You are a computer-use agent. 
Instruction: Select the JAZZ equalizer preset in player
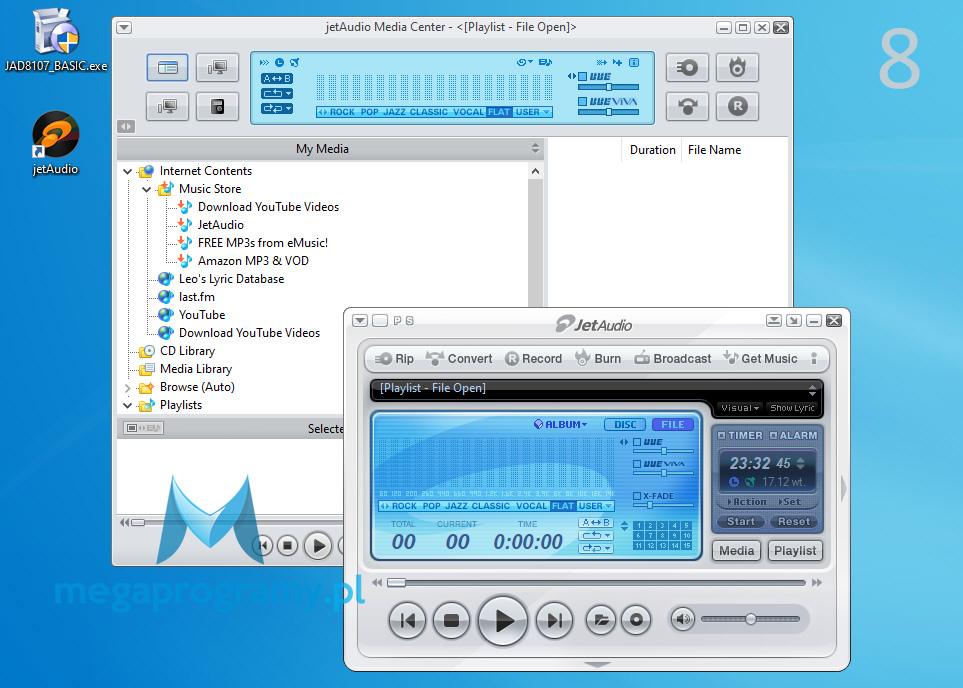click(x=456, y=506)
